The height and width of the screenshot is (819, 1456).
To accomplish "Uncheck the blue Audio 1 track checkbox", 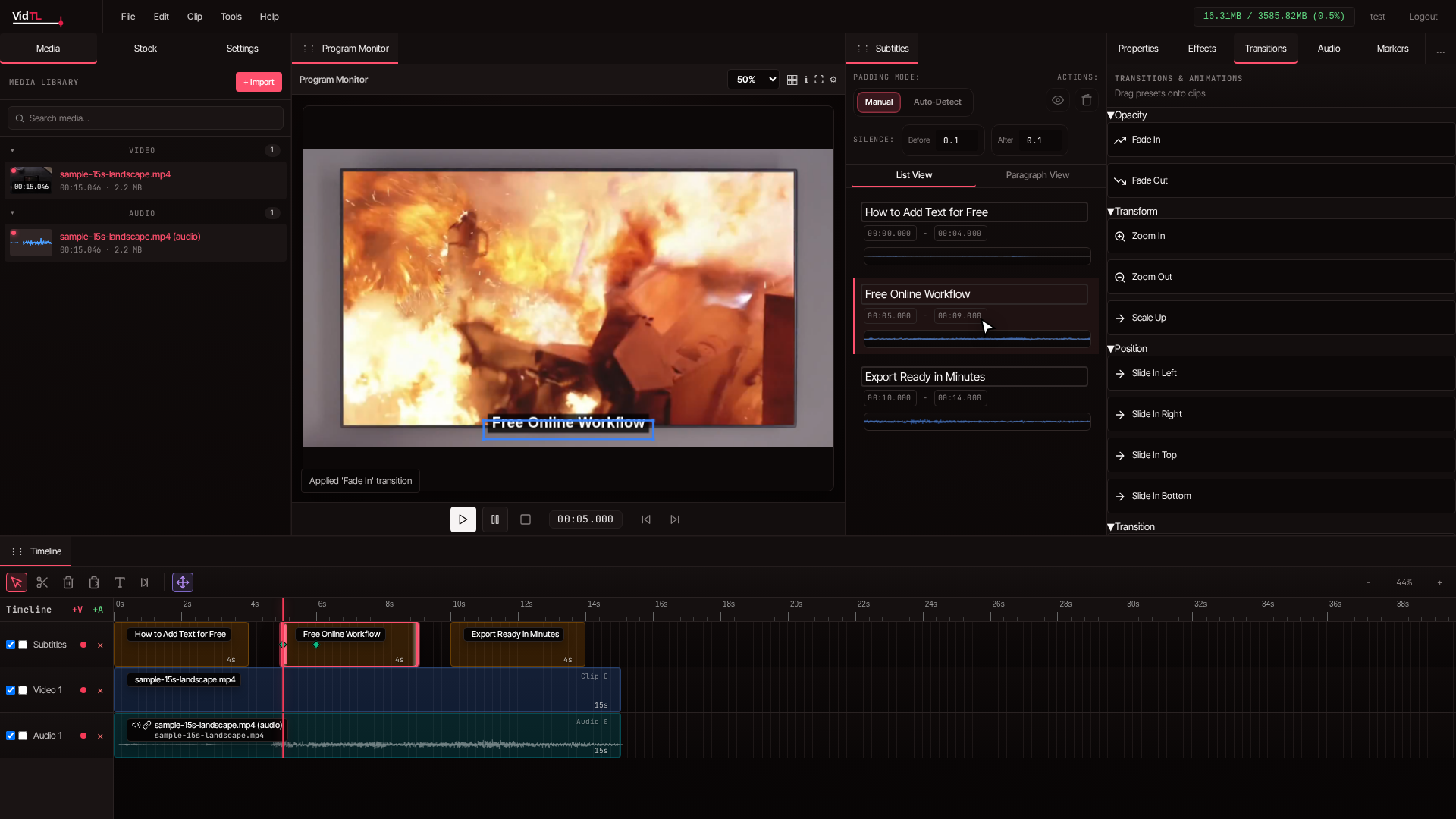I will pos(11,736).
